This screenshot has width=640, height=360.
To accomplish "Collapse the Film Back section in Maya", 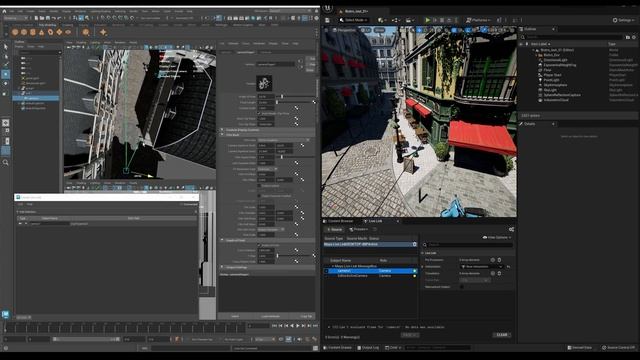I will (222, 135).
